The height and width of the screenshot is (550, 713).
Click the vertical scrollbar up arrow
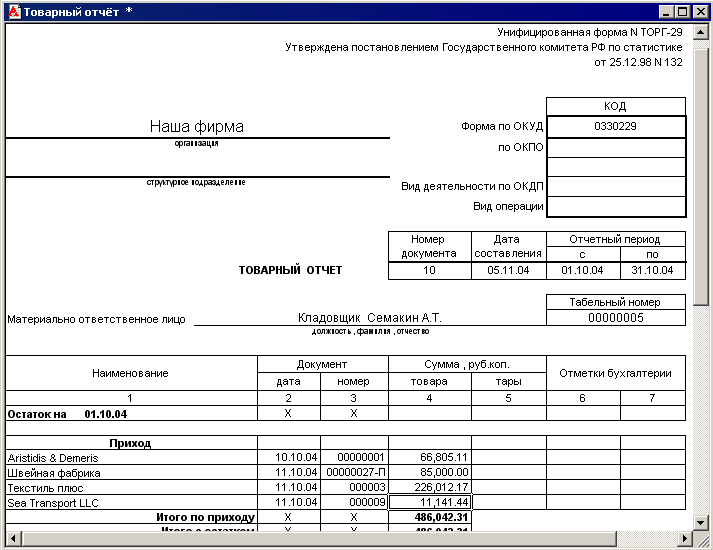pos(701,32)
